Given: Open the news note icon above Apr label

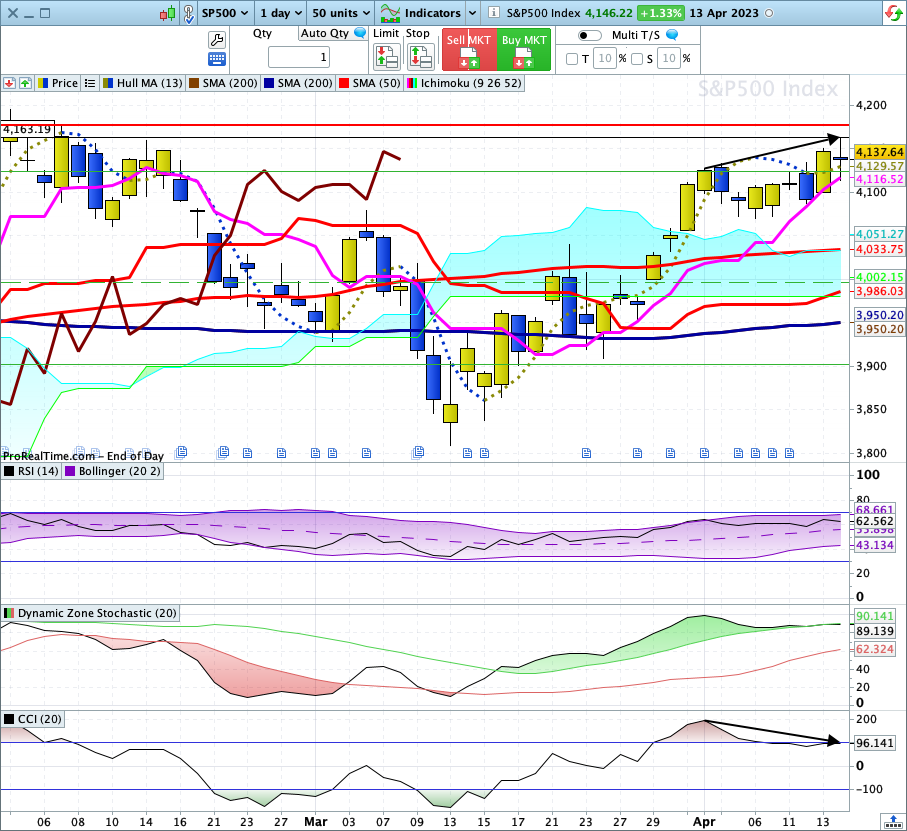Looking at the screenshot, I should (704, 453).
